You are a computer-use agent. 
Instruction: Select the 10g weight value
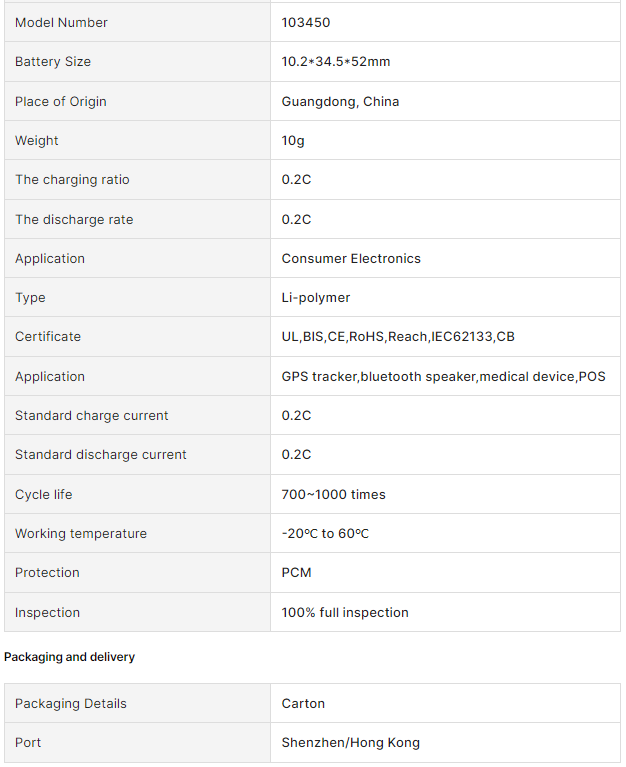pos(293,141)
